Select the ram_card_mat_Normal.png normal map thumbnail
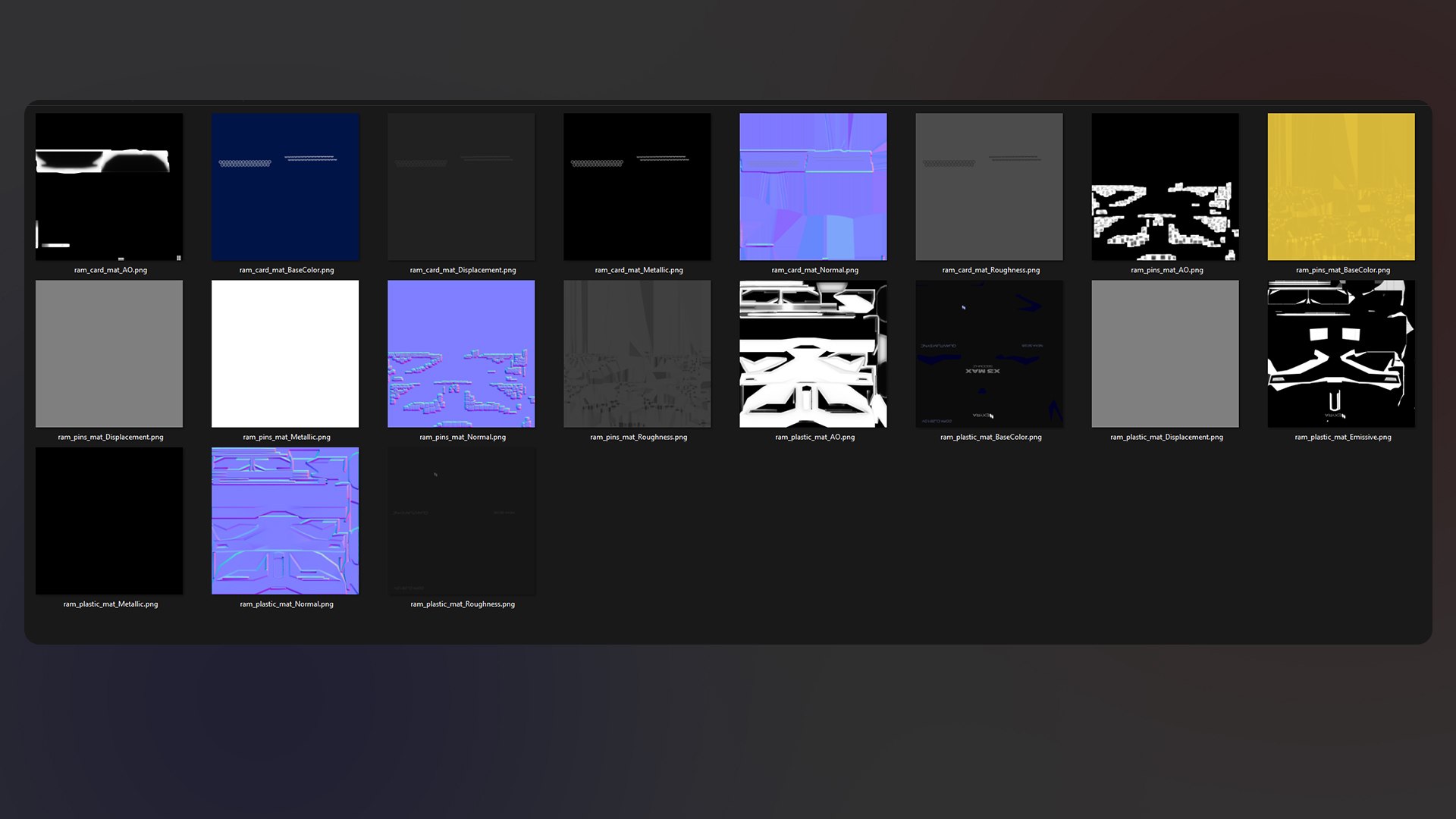Screen dimensions: 1456x819 pyautogui.click(x=813, y=187)
